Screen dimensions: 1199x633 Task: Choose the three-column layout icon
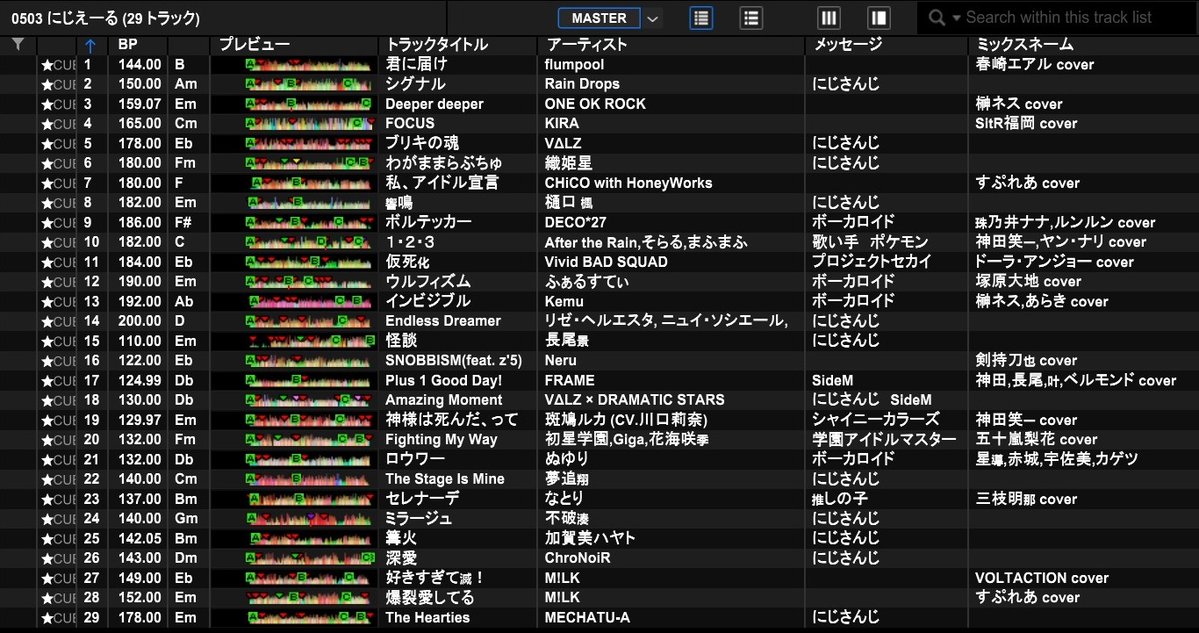[x=828, y=18]
